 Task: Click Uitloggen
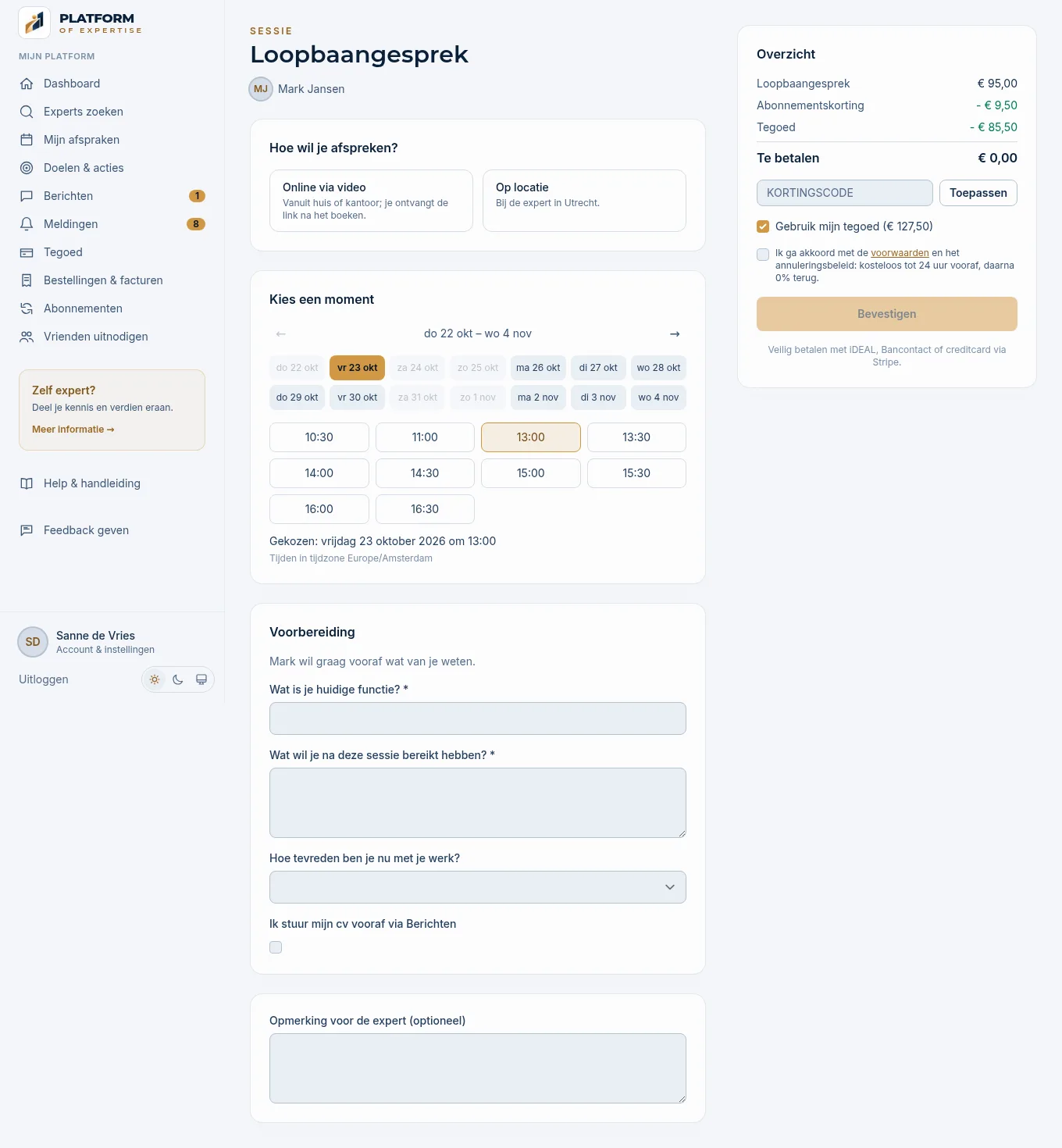pos(44,679)
